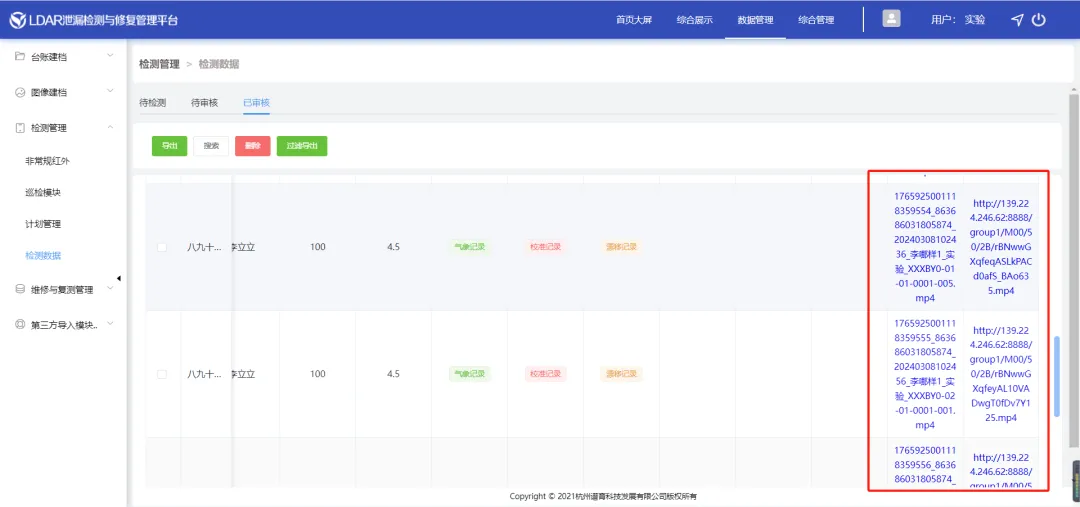Image resolution: width=1080 pixels, height=507 pixels.
Task: Click the user avatar icon
Action: pyautogui.click(x=891, y=19)
